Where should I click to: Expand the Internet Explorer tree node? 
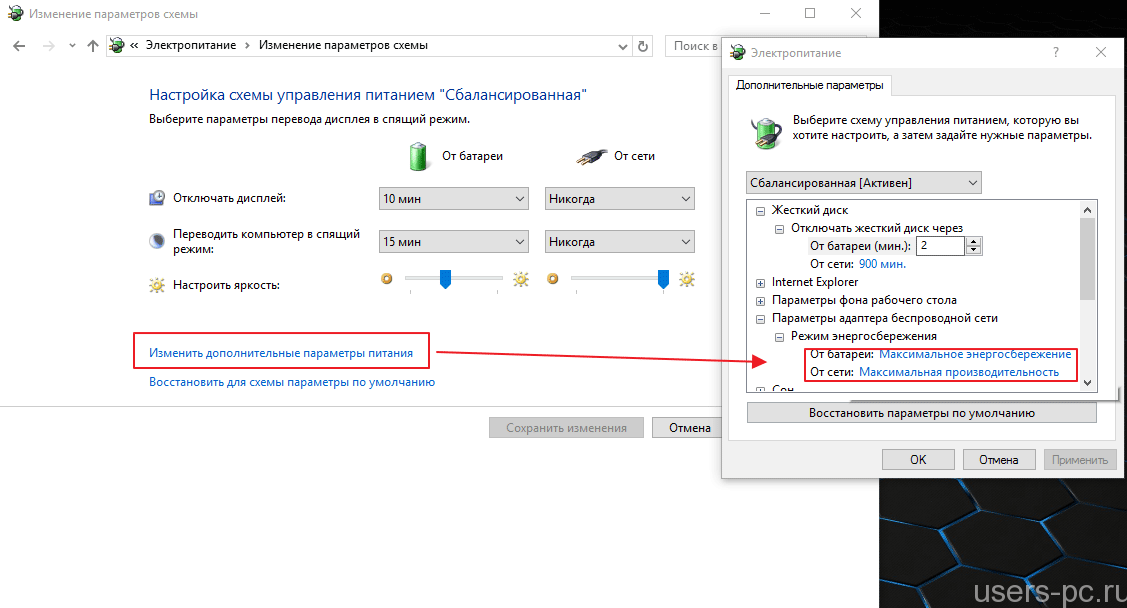(x=760, y=282)
